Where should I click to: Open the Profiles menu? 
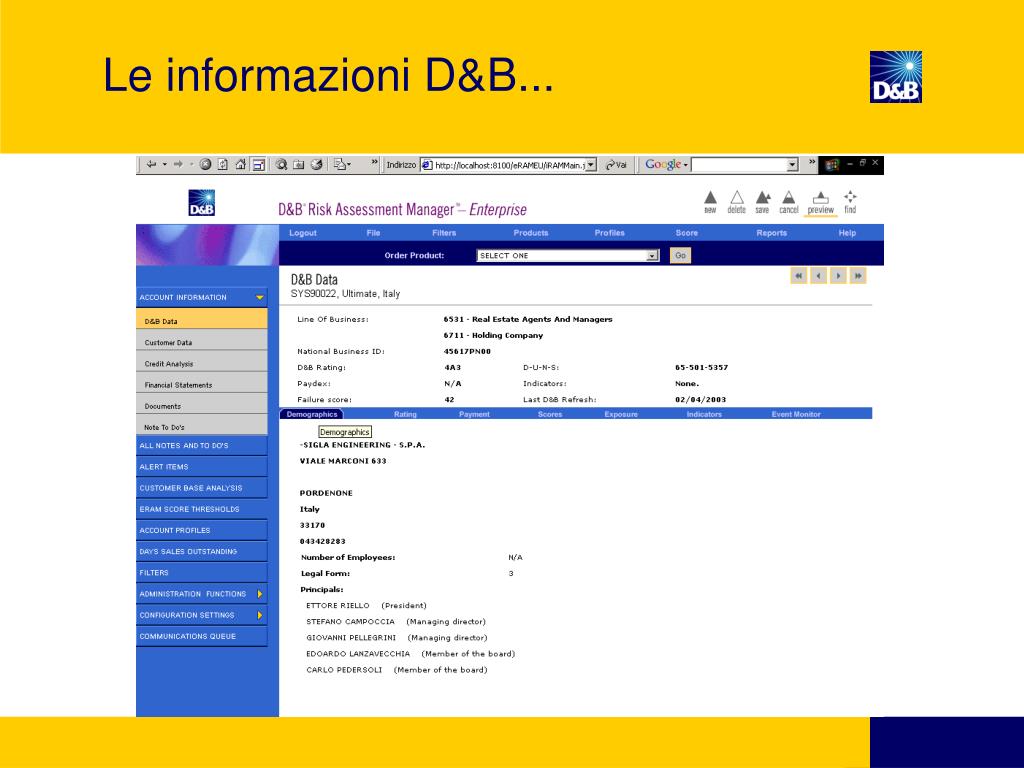click(x=610, y=232)
